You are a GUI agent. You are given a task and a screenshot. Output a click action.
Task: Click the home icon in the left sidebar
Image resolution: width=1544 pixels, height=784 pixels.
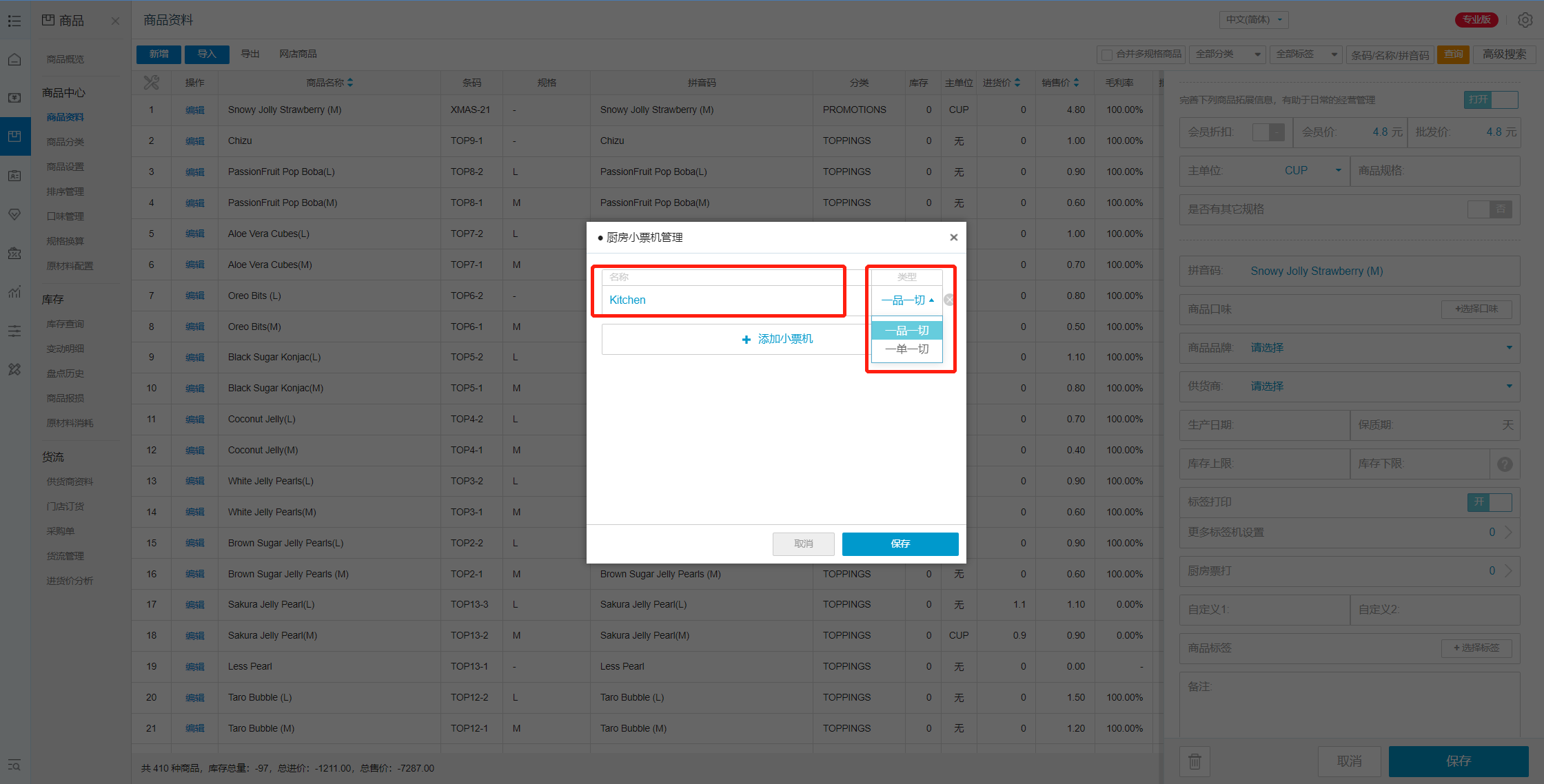click(x=14, y=59)
